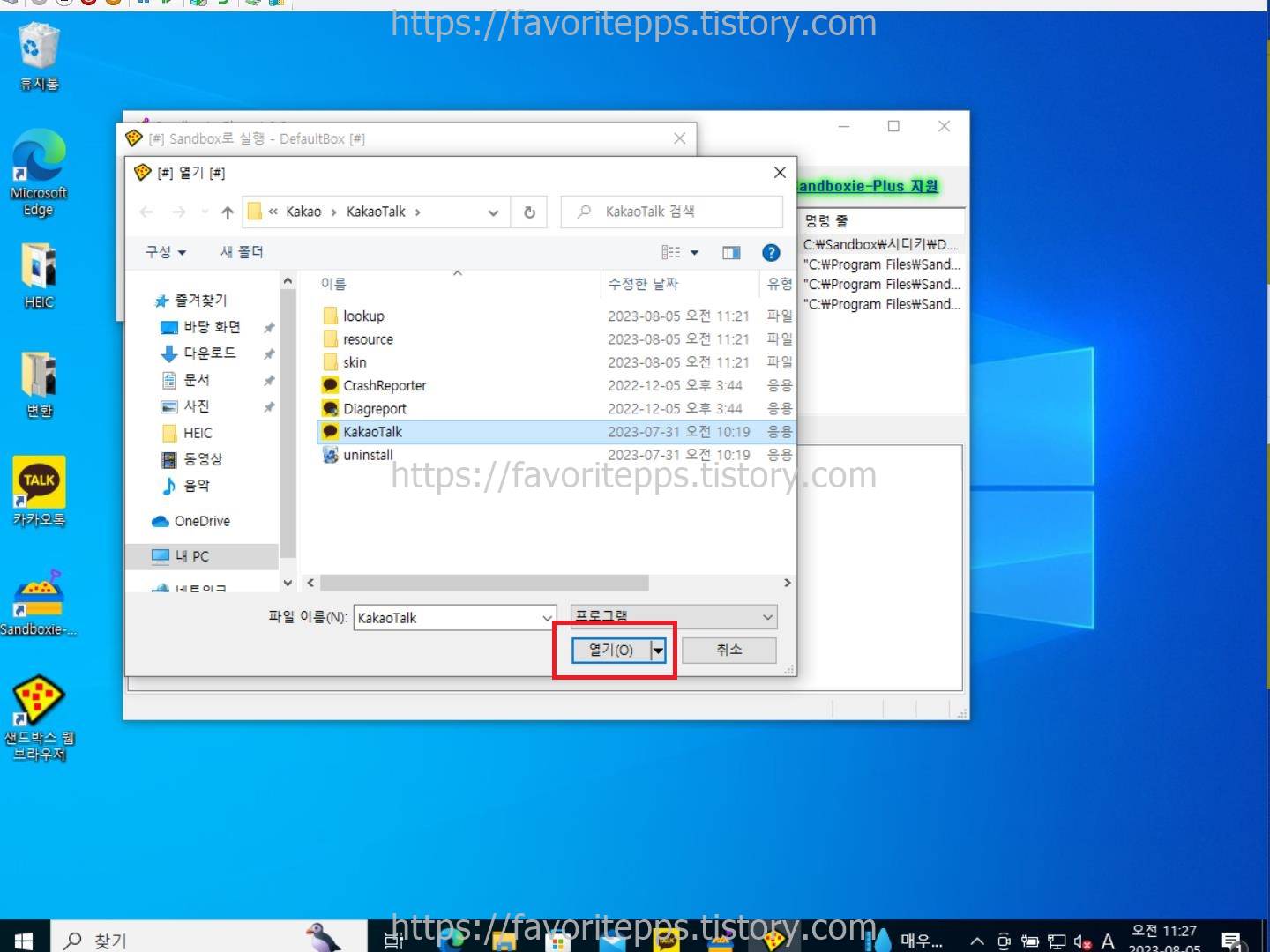Change the file view layout icon
The height and width of the screenshot is (952, 1270).
pos(671,253)
